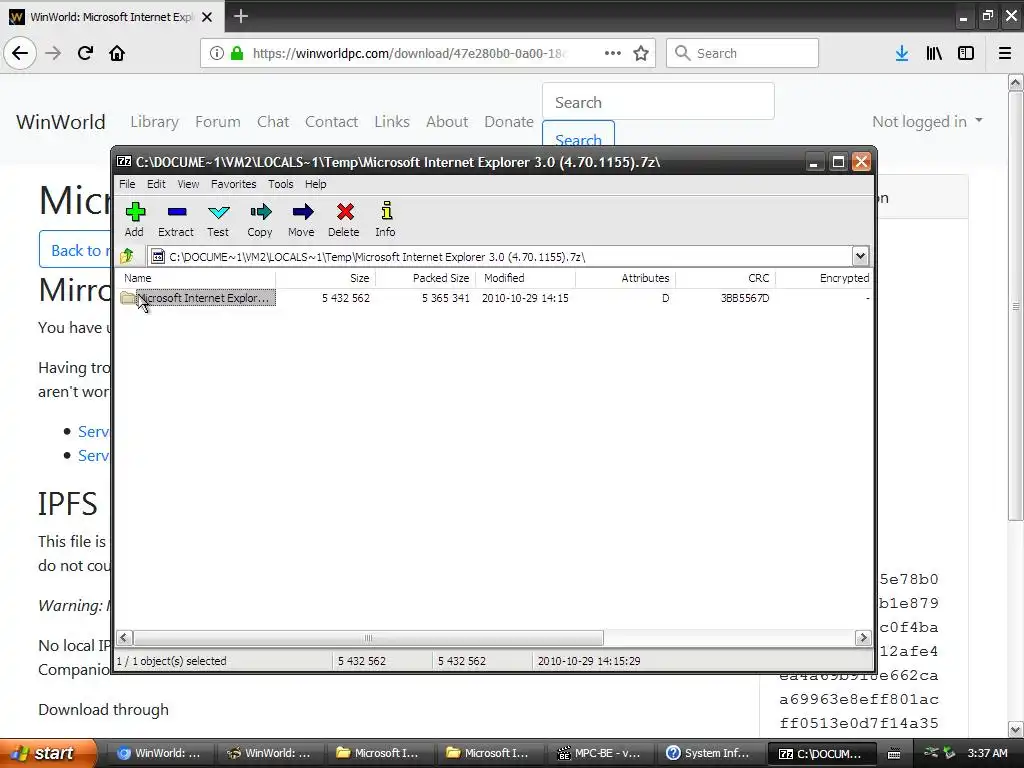The width and height of the screenshot is (1024, 768).
Task: Open the Firefox hamburger menu
Action: [x=1005, y=54]
